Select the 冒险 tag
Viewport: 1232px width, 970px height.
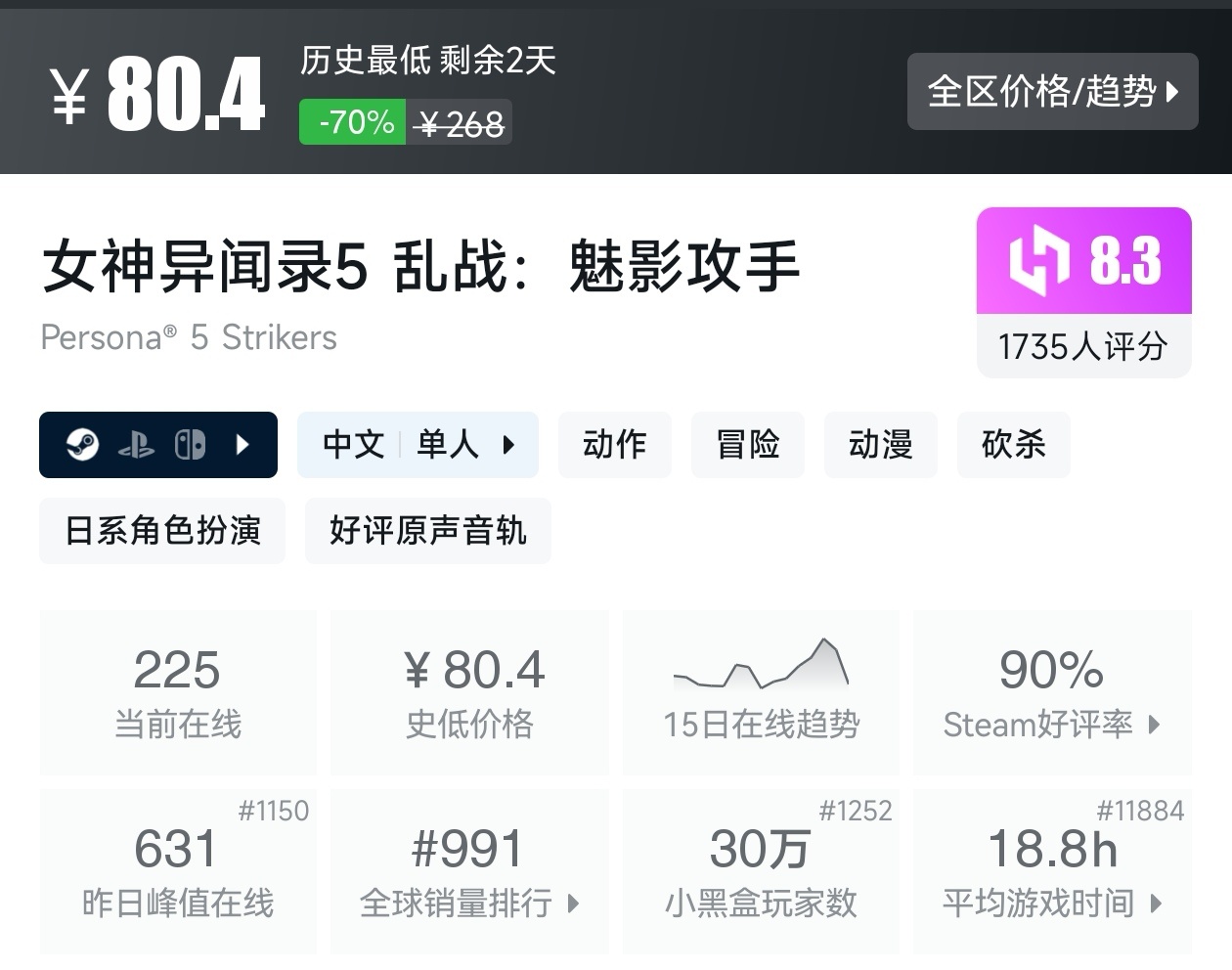(748, 445)
